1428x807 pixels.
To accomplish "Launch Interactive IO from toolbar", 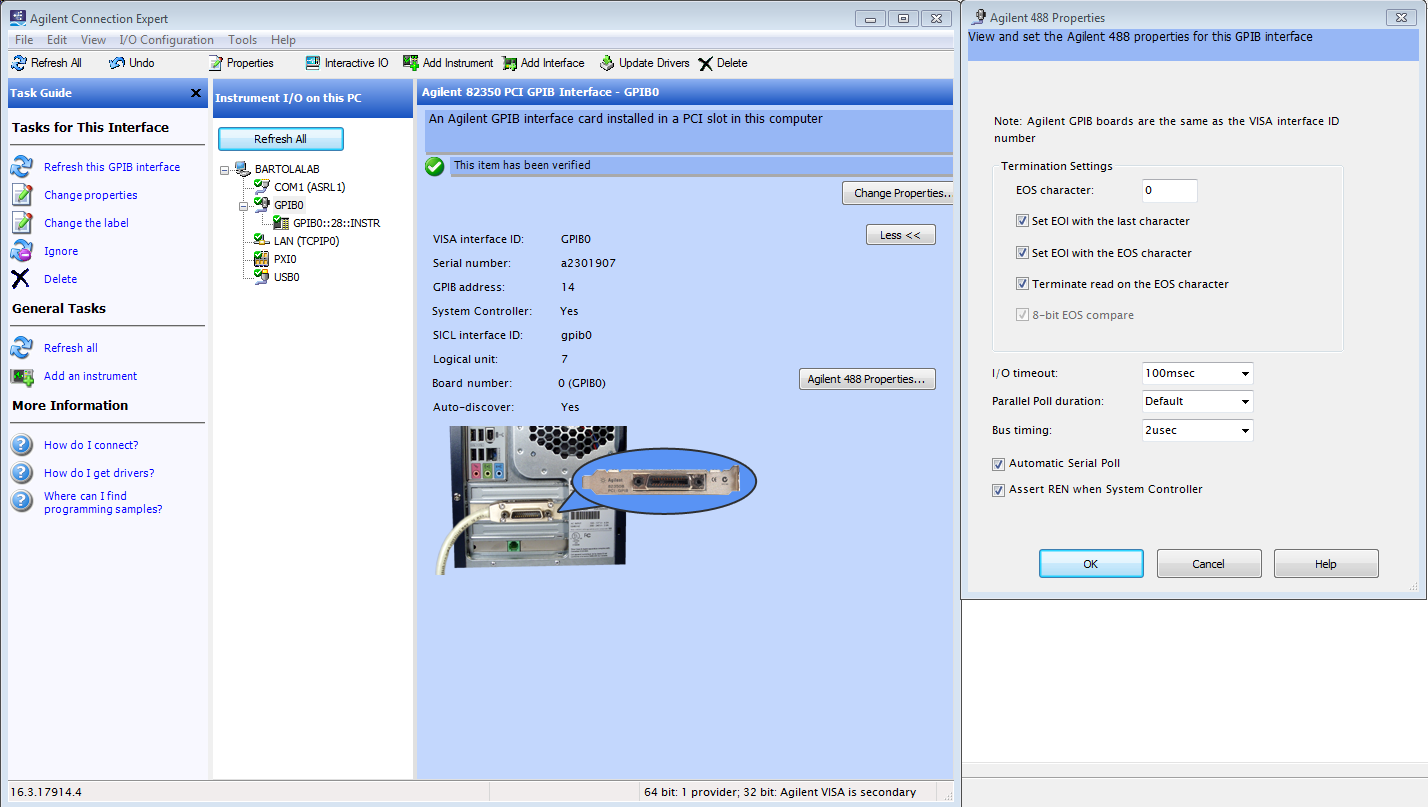I will coord(313,63).
